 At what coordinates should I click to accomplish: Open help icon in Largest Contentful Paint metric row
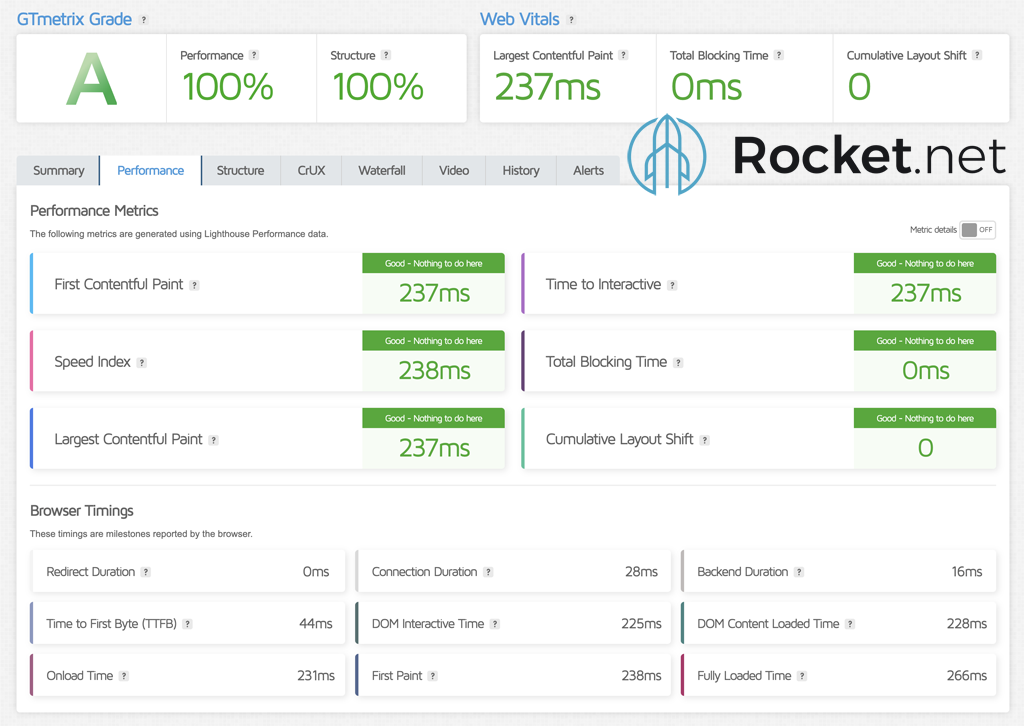[x=214, y=441]
